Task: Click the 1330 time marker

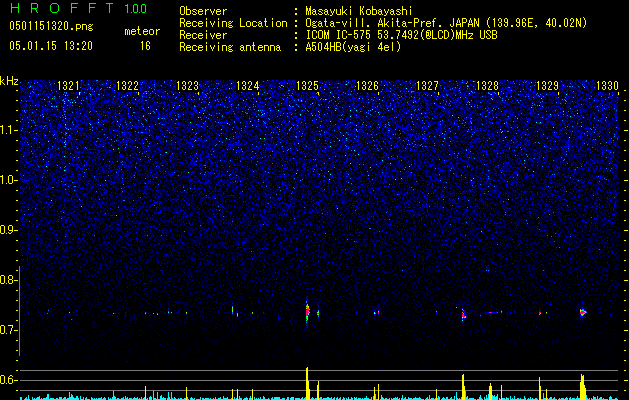Action: click(x=607, y=85)
